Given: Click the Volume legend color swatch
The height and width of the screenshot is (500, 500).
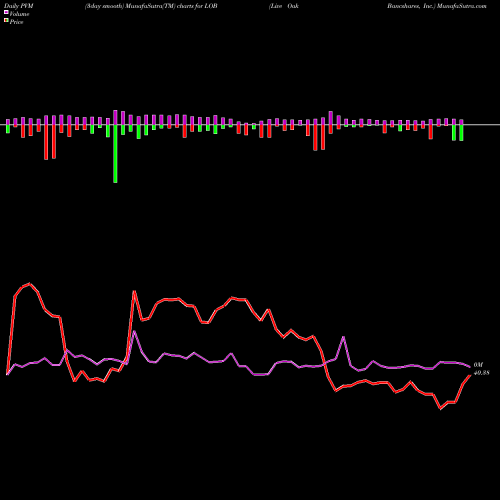Looking at the screenshot, I should 6,13.
